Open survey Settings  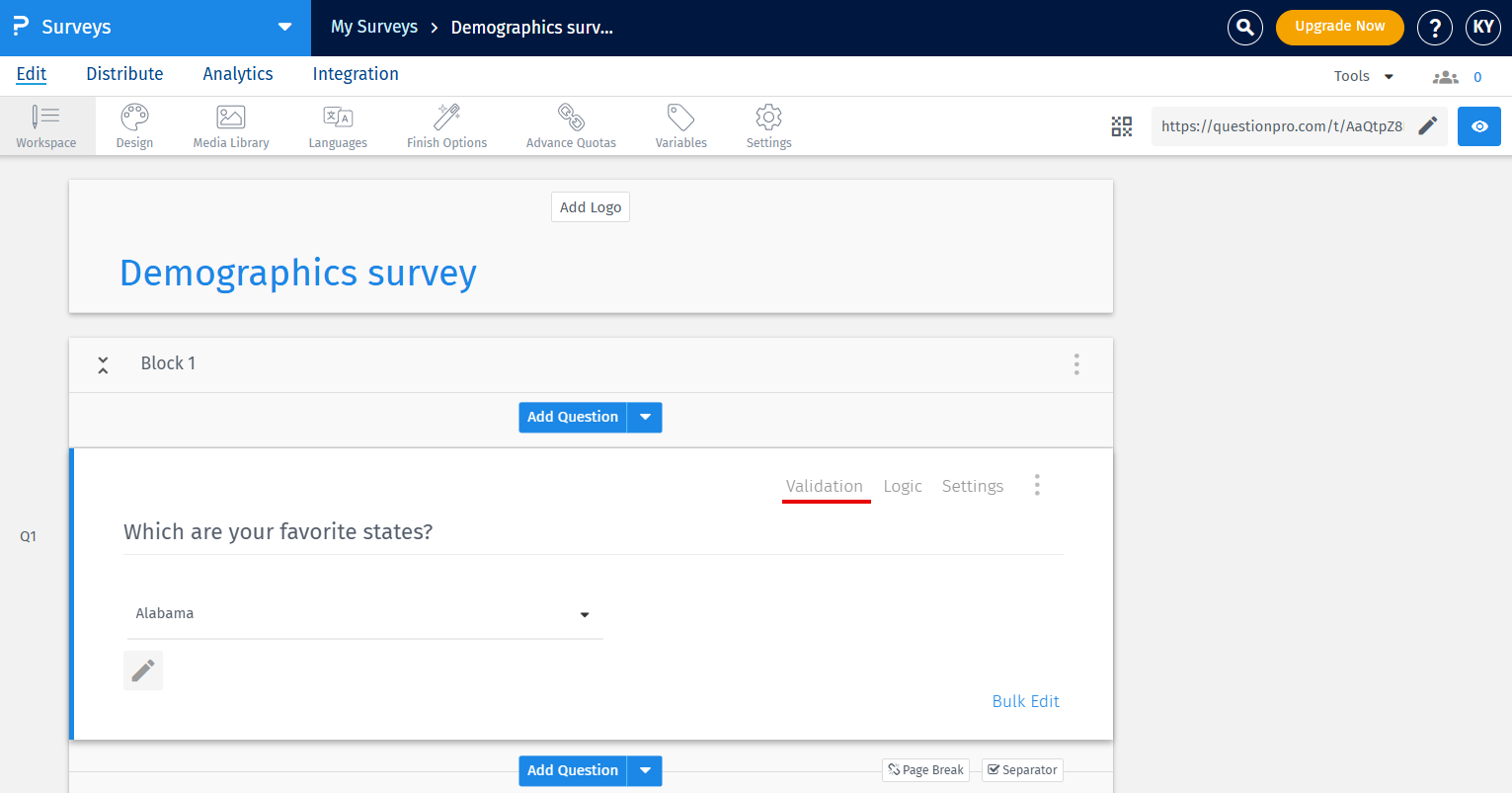[x=768, y=125]
